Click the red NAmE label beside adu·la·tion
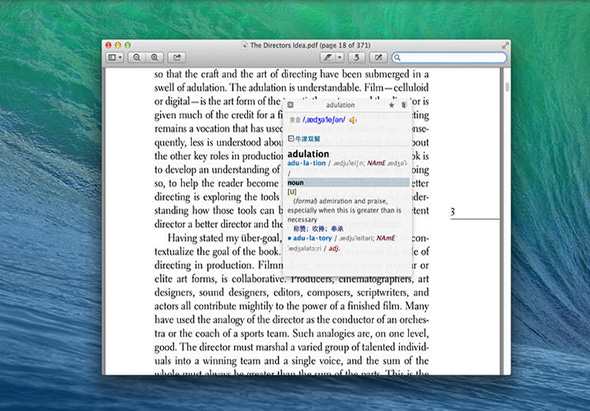 376,163
